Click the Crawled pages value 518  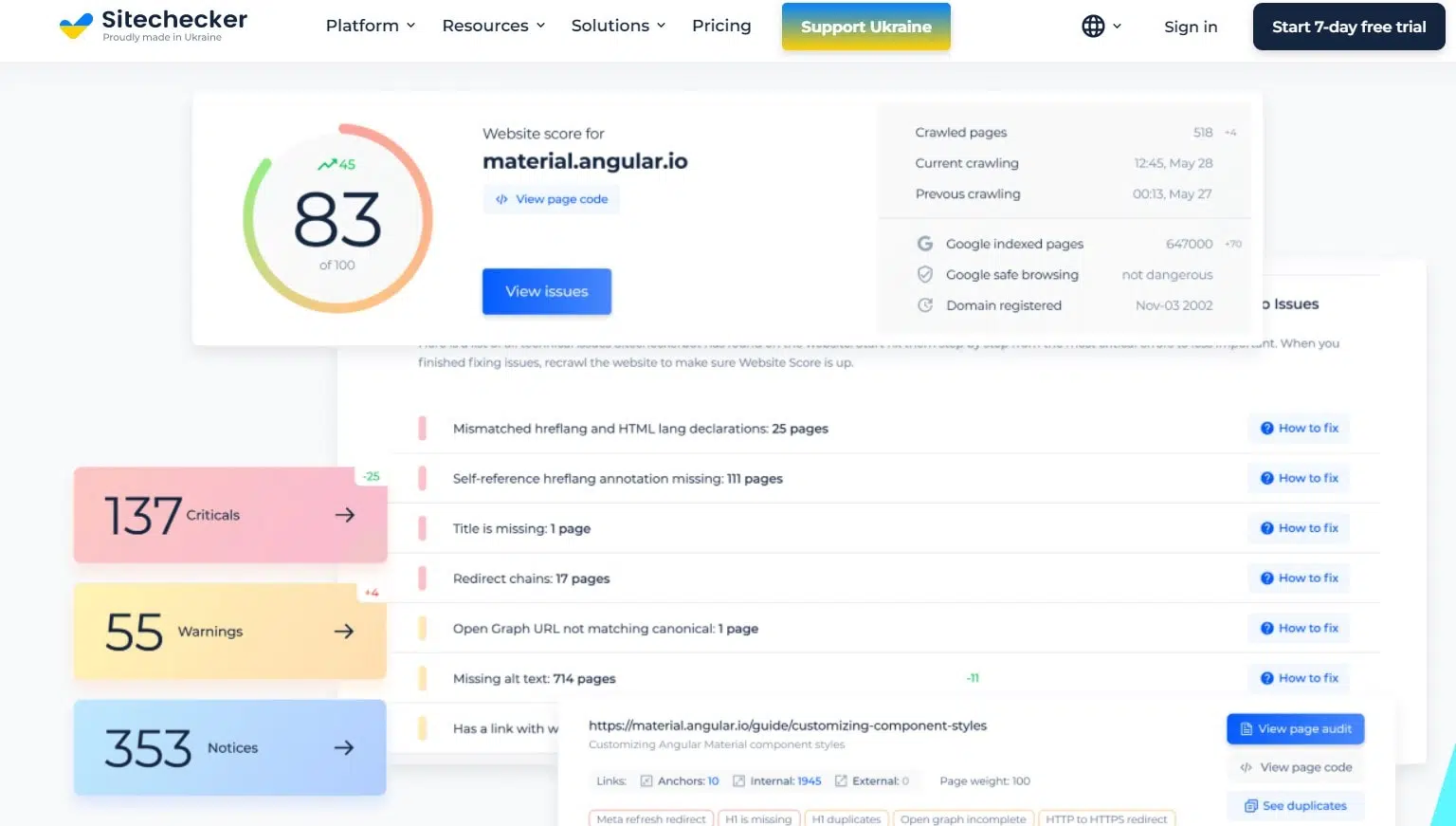pyautogui.click(x=1203, y=133)
